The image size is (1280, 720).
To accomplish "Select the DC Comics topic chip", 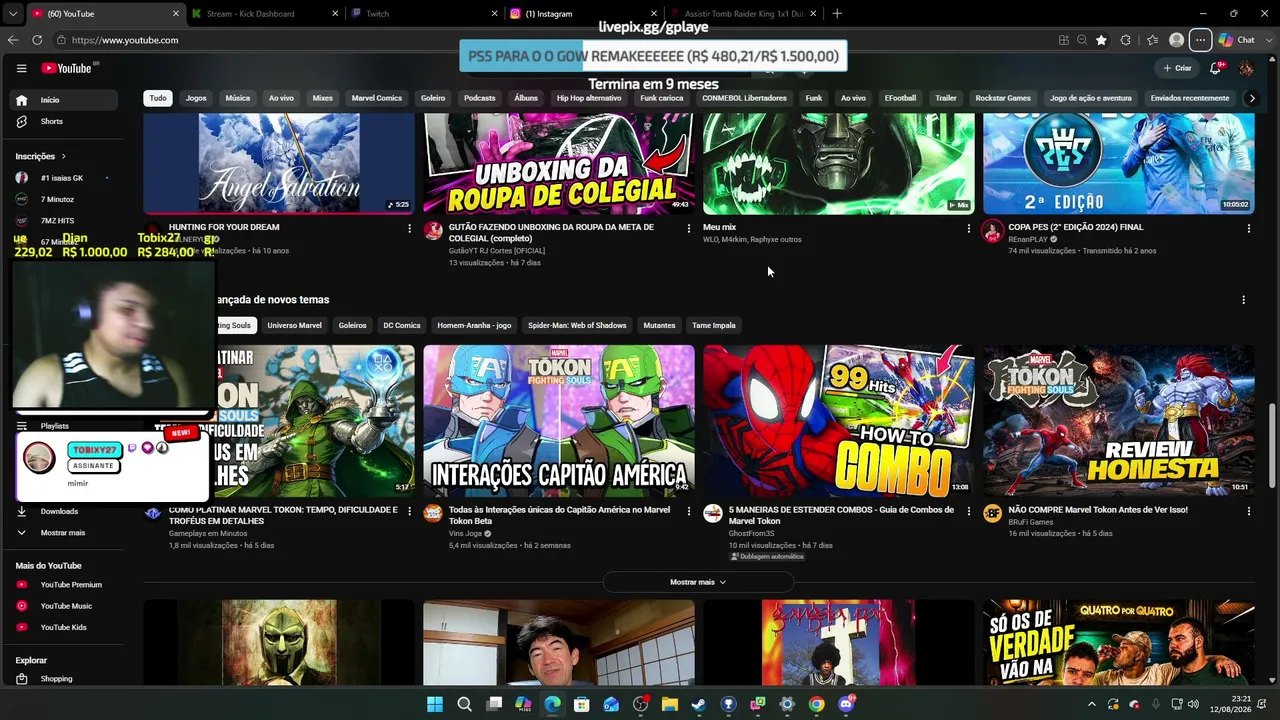I will [402, 325].
